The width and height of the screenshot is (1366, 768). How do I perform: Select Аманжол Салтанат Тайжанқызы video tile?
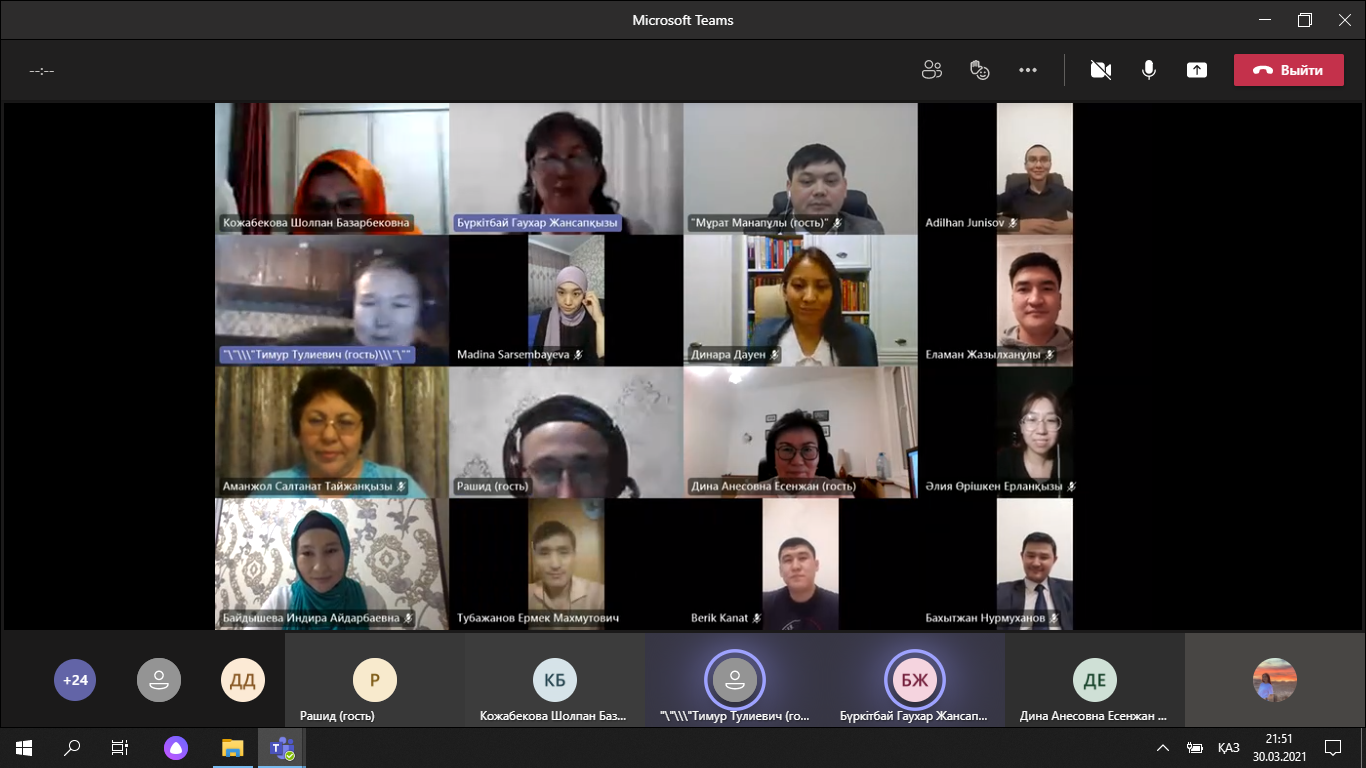[332, 432]
